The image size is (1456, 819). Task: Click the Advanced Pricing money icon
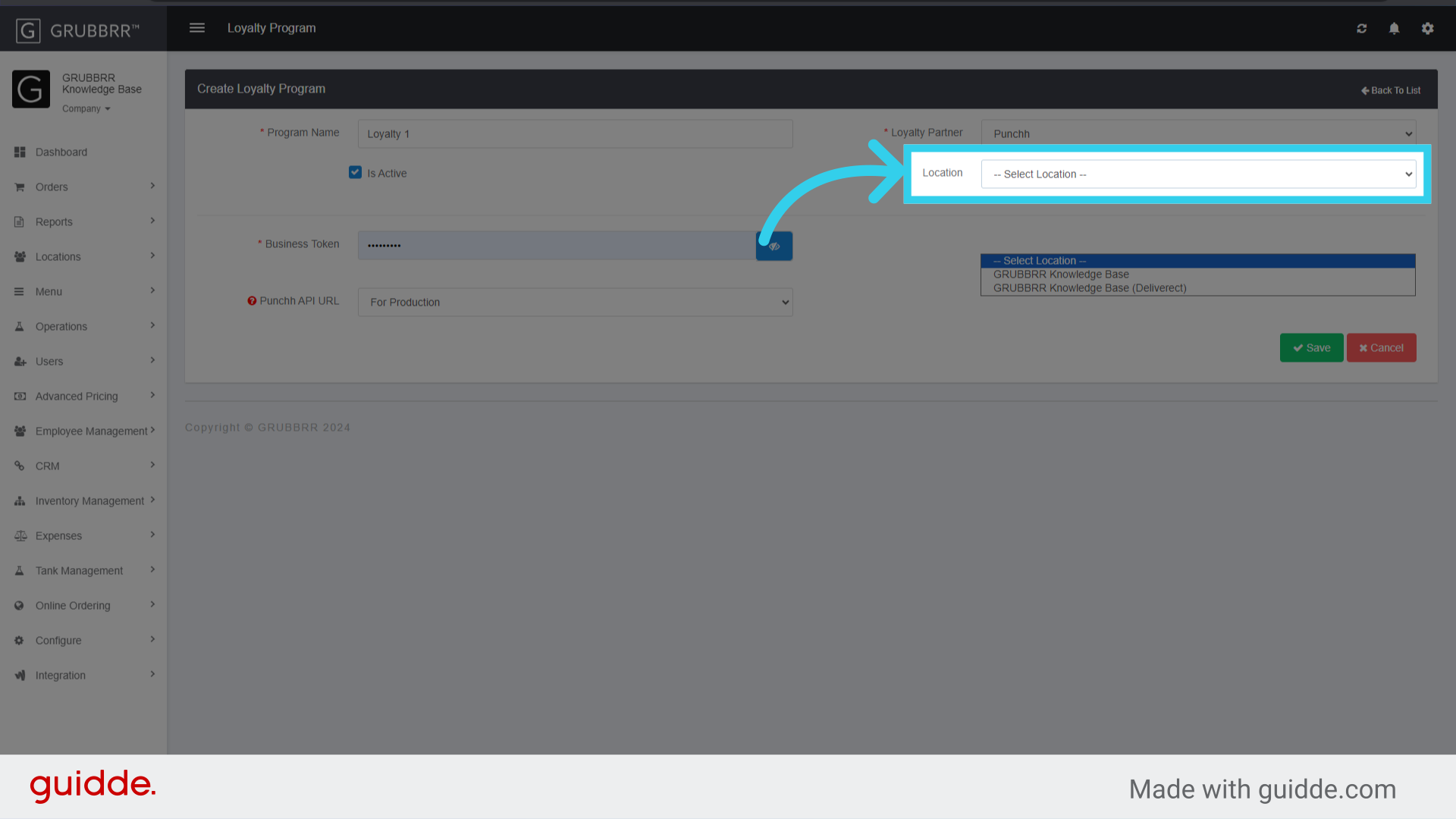(x=20, y=397)
